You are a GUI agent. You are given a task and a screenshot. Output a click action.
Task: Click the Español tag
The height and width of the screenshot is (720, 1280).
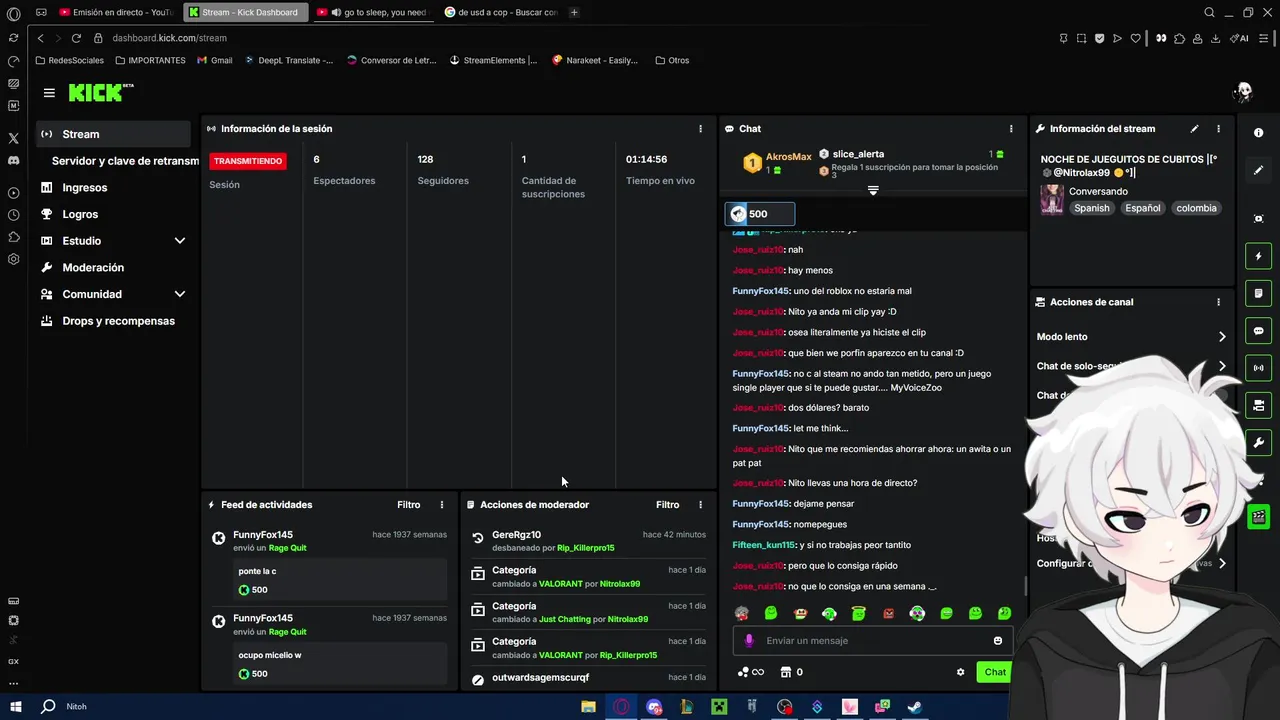point(1143,208)
